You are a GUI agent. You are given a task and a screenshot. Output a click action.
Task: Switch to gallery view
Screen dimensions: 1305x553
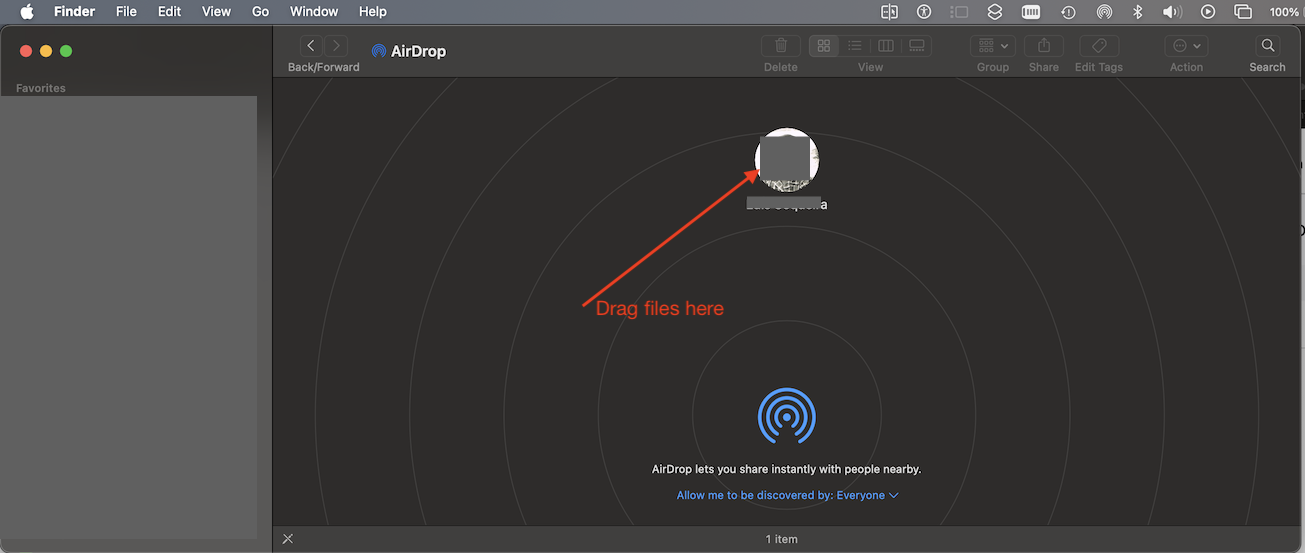(916, 46)
